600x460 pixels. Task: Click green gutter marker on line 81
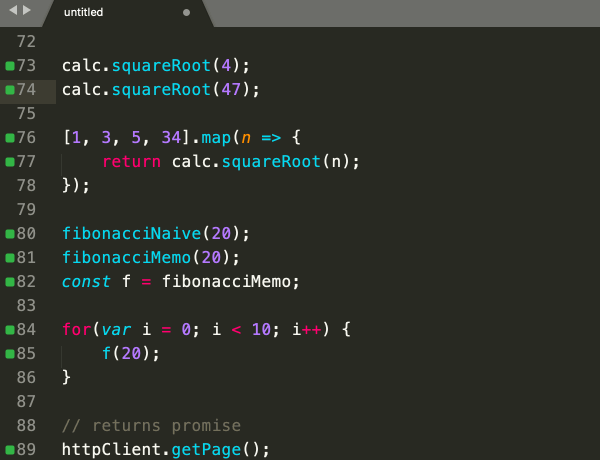pos(10,258)
